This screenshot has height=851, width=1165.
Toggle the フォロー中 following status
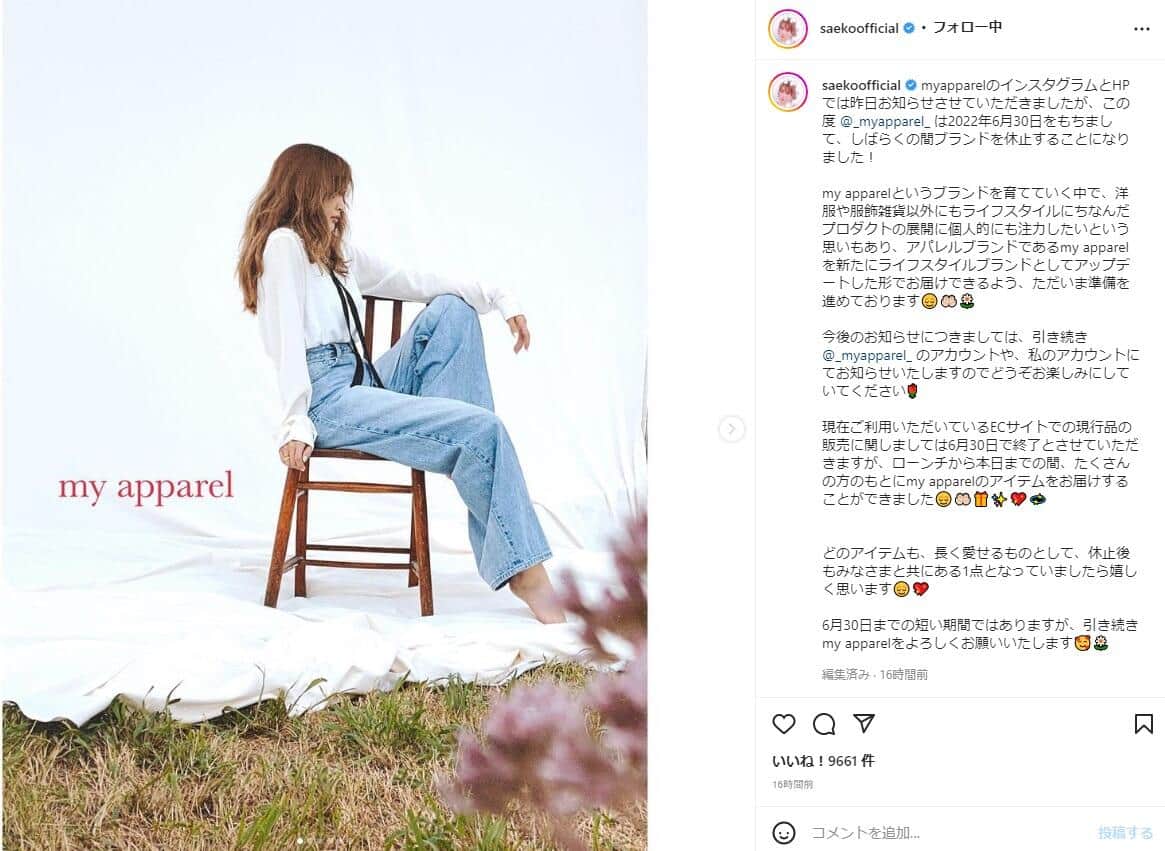[967, 27]
